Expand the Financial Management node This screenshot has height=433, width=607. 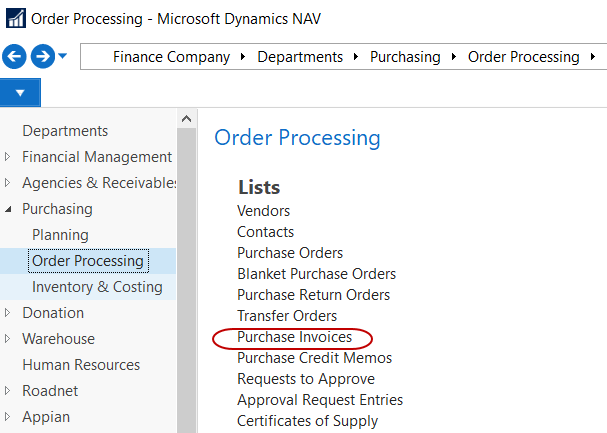tap(7, 157)
